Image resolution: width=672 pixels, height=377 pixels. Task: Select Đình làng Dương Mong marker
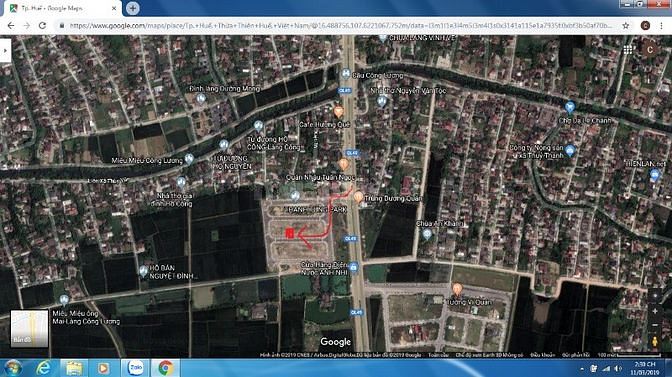point(201,99)
